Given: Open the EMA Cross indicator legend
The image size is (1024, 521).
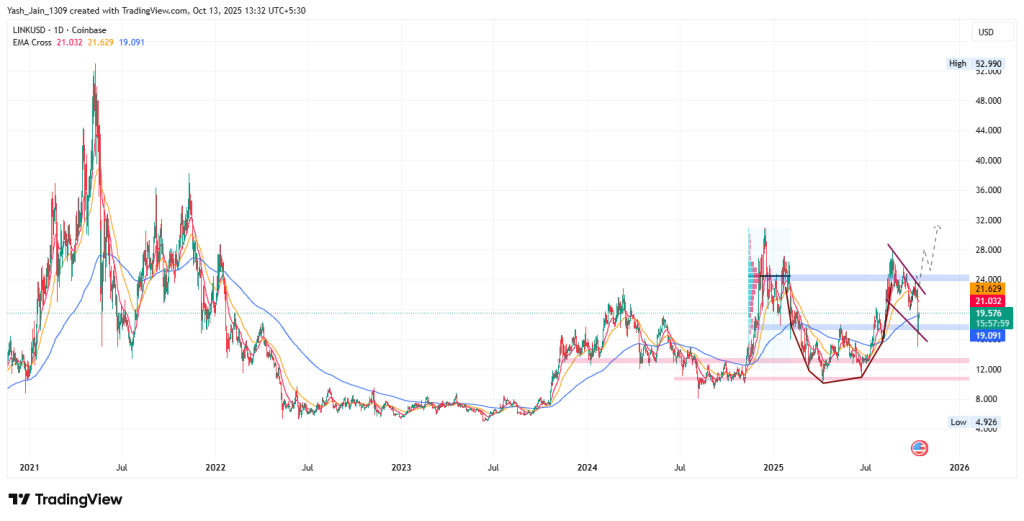Looking at the screenshot, I should (34, 42).
